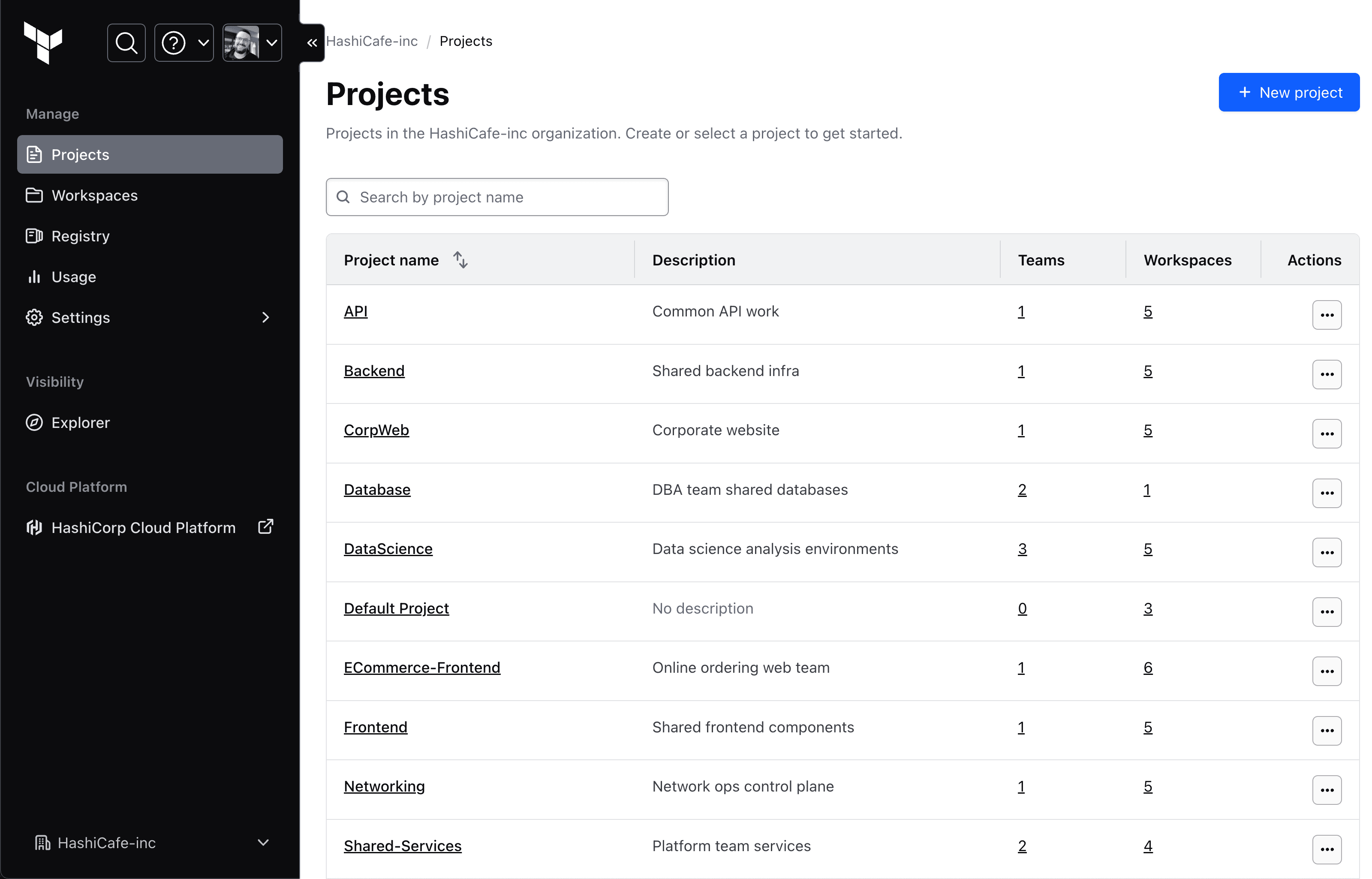Viewport: 1372px width, 879px height.
Task: Open the DataScience project link
Action: click(x=388, y=548)
